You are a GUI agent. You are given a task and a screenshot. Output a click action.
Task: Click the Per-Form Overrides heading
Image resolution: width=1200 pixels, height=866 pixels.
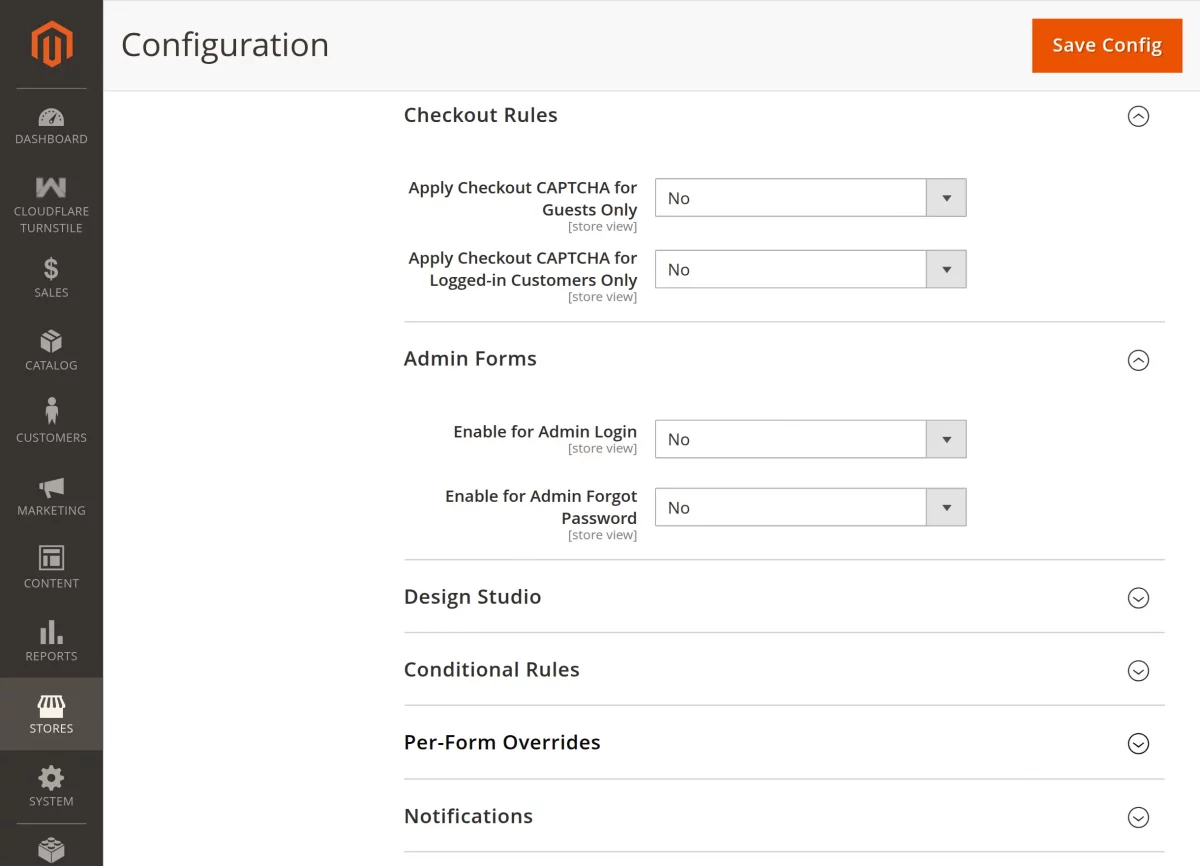click(x=502, y=742)
